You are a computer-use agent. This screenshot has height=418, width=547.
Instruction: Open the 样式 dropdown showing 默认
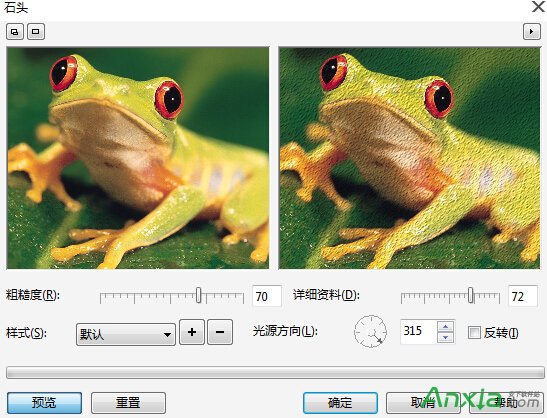(x=126, y=334)
